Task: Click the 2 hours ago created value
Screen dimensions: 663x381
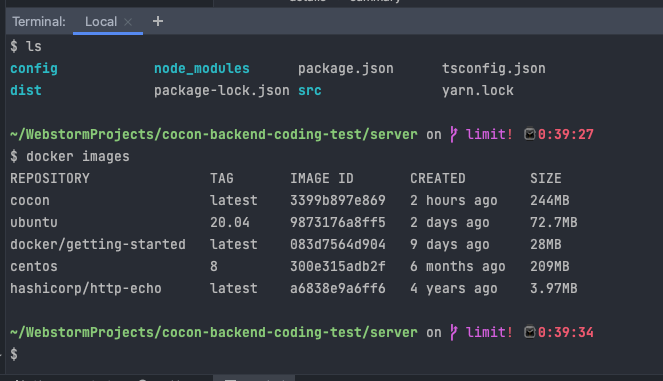Action: click(x=454, y=200)
